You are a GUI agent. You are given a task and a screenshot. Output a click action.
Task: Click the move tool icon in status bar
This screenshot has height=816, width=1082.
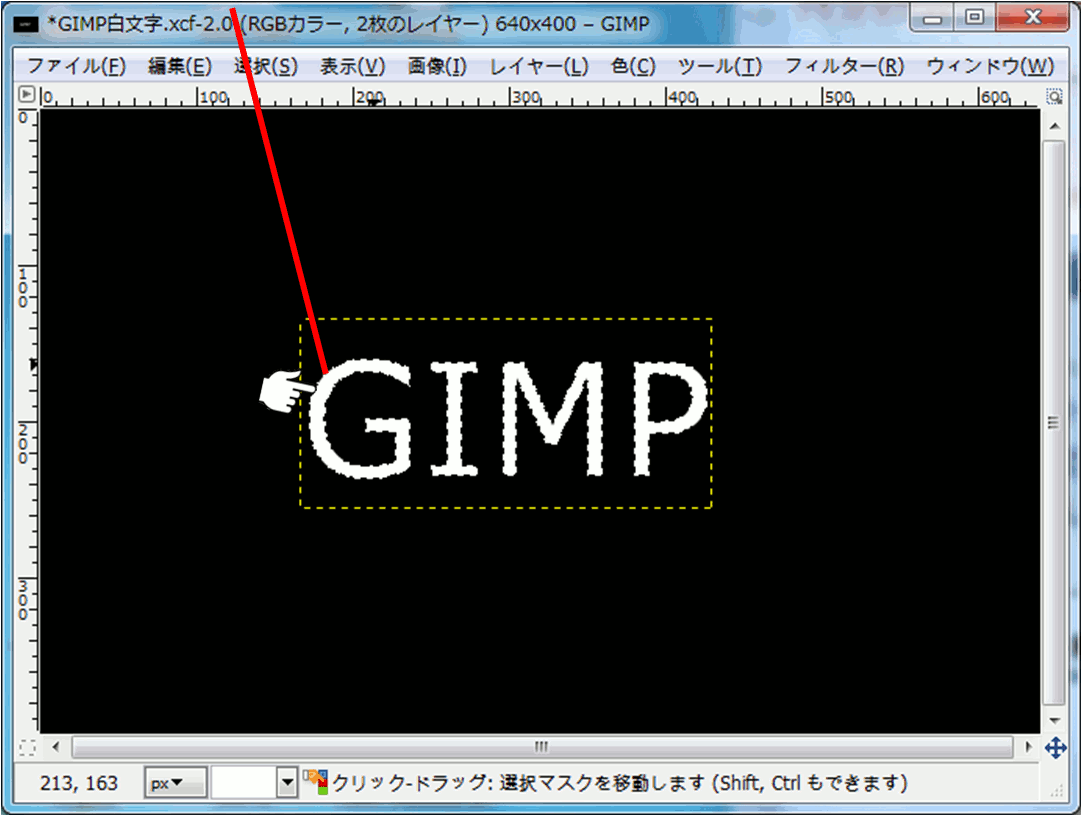316,782
